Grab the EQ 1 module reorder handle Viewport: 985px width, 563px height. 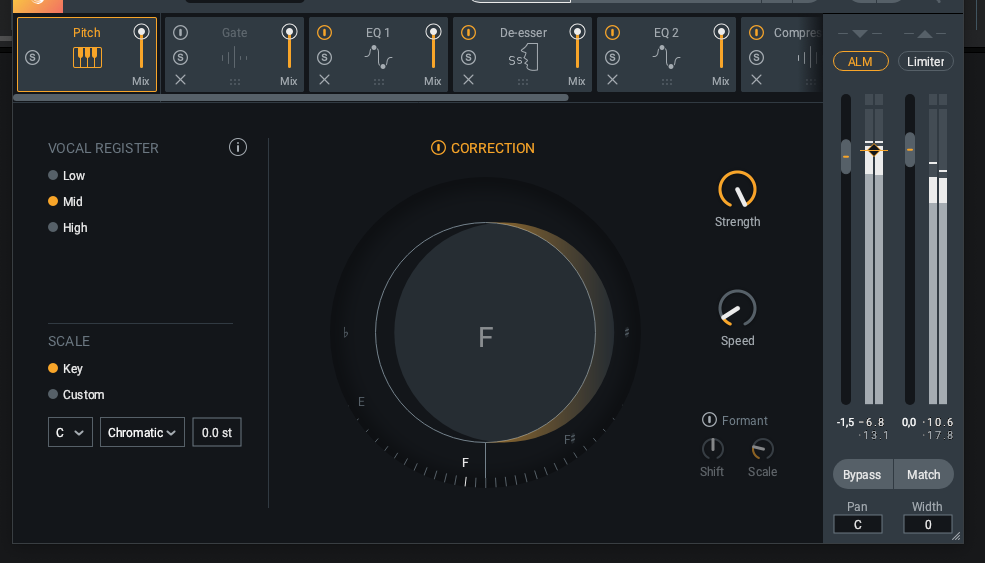tap(379, 82)
